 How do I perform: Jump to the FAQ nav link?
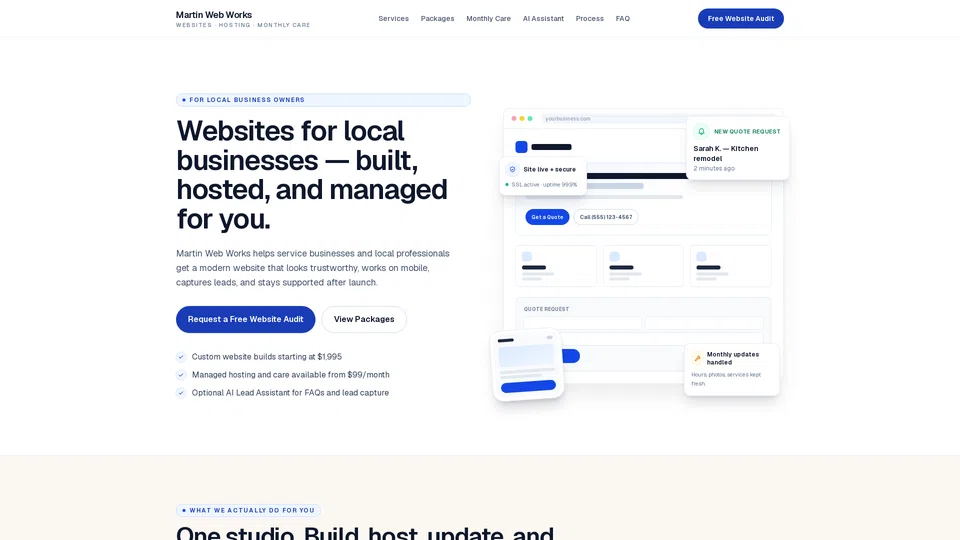[623, 18]
